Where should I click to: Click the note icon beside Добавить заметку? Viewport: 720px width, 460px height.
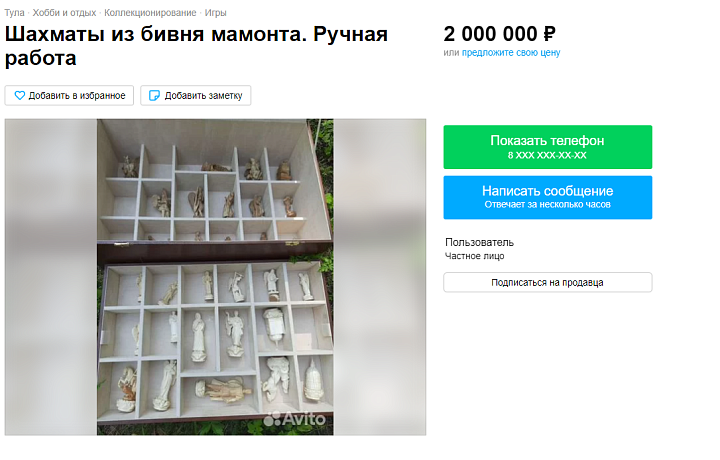(x=155, y=95)
